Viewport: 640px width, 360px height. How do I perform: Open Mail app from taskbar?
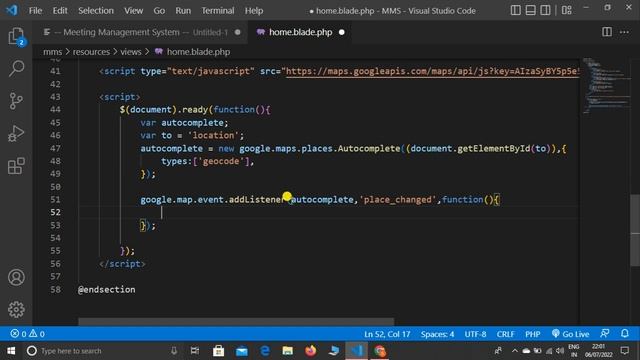[x=242, y=351]
